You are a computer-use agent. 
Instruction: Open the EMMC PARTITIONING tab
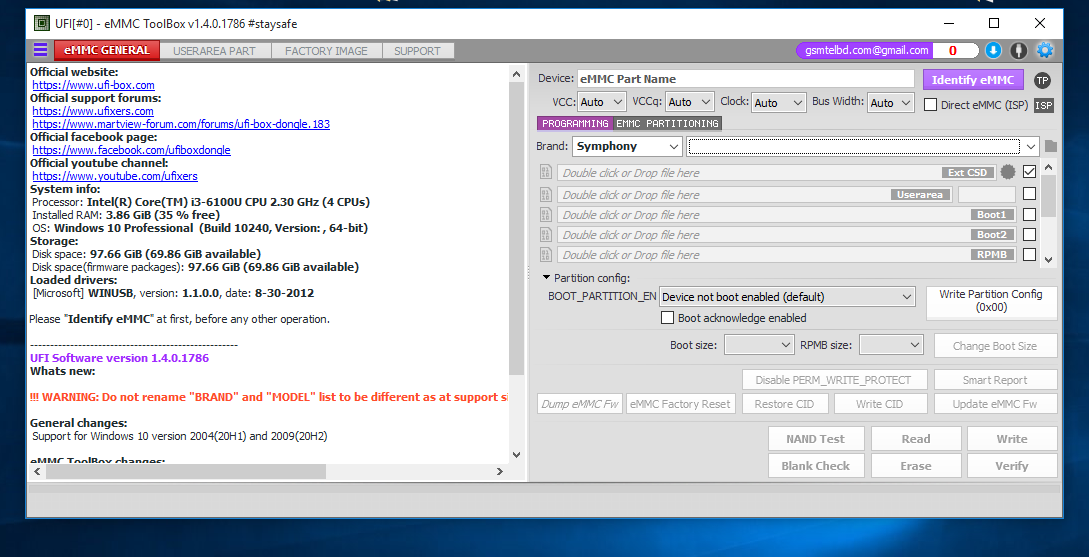(x=667, y=124)
